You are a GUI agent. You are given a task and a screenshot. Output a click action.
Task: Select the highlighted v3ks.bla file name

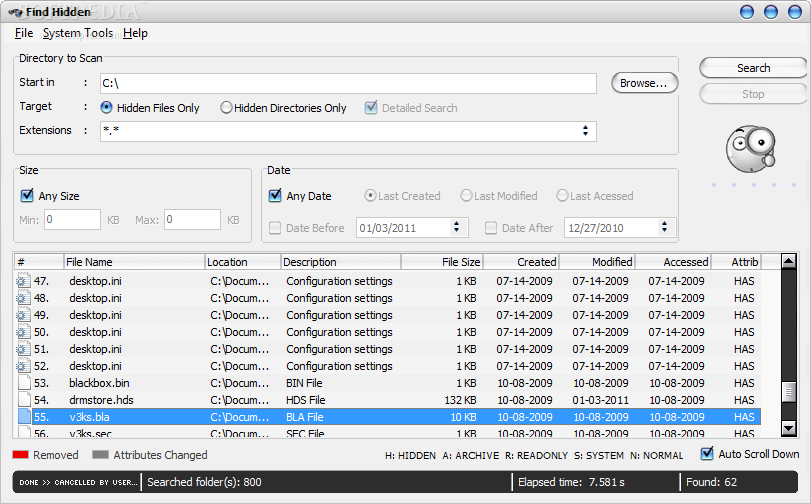pos(89,417)
